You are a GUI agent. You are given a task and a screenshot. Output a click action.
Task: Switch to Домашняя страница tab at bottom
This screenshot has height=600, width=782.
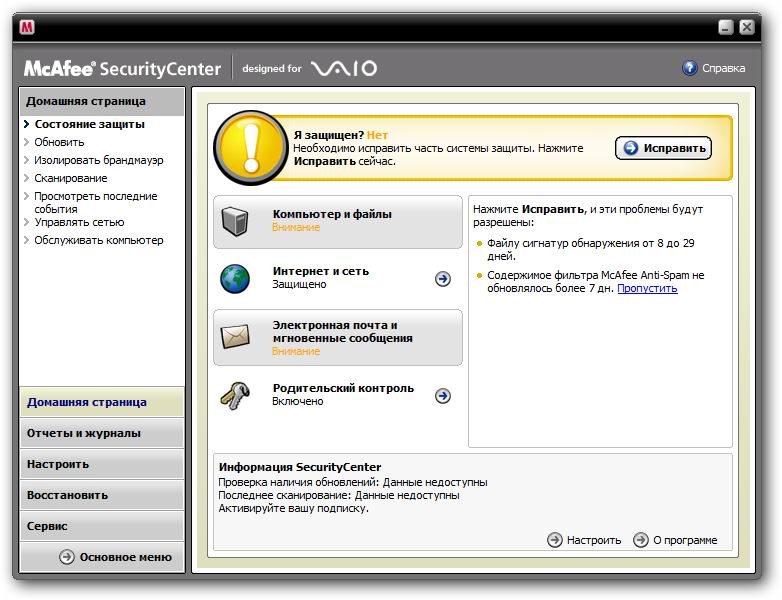[x=102, y=402]
